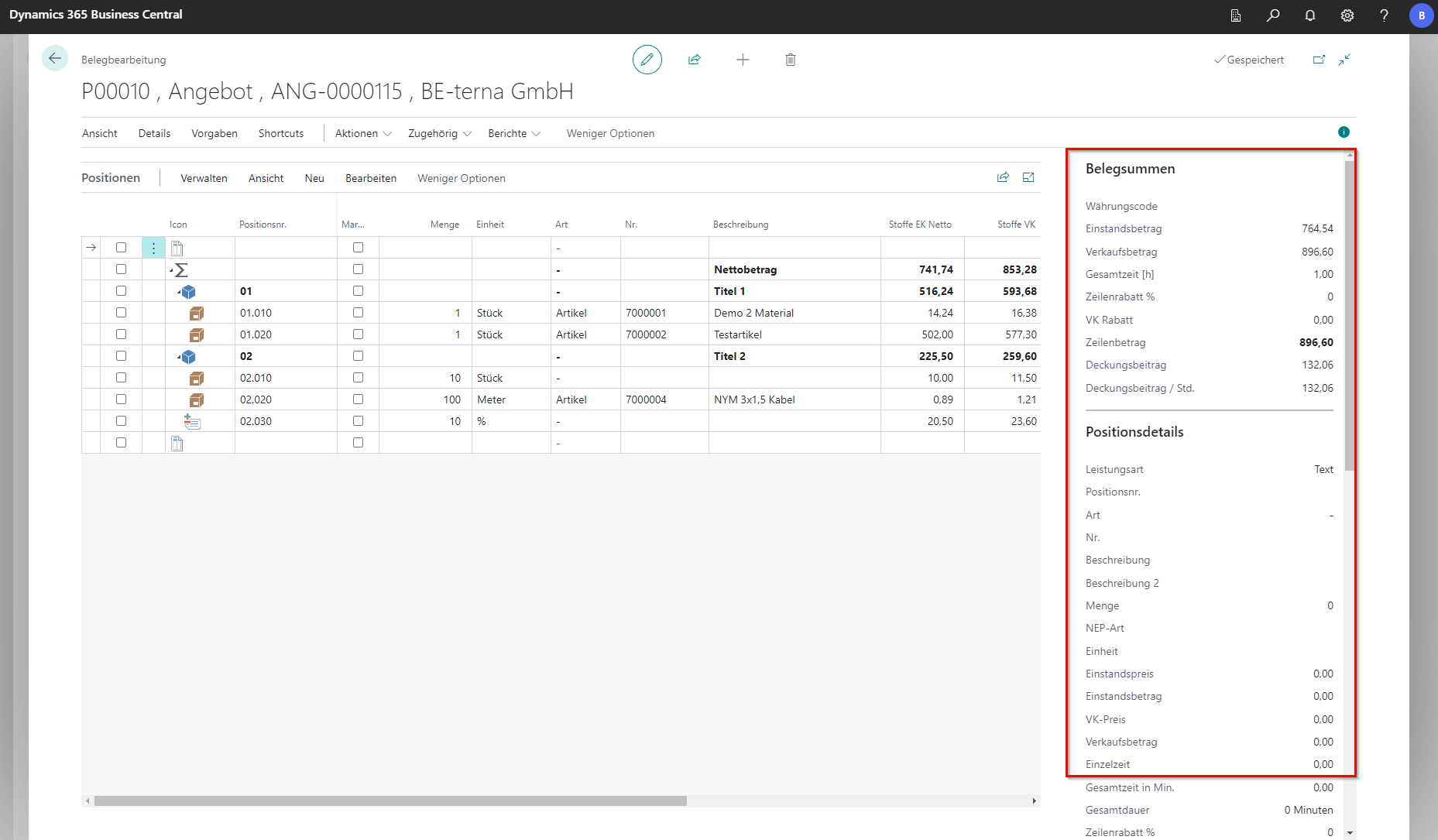Select the row checkbox for Nettobetrag

[121, 269]
